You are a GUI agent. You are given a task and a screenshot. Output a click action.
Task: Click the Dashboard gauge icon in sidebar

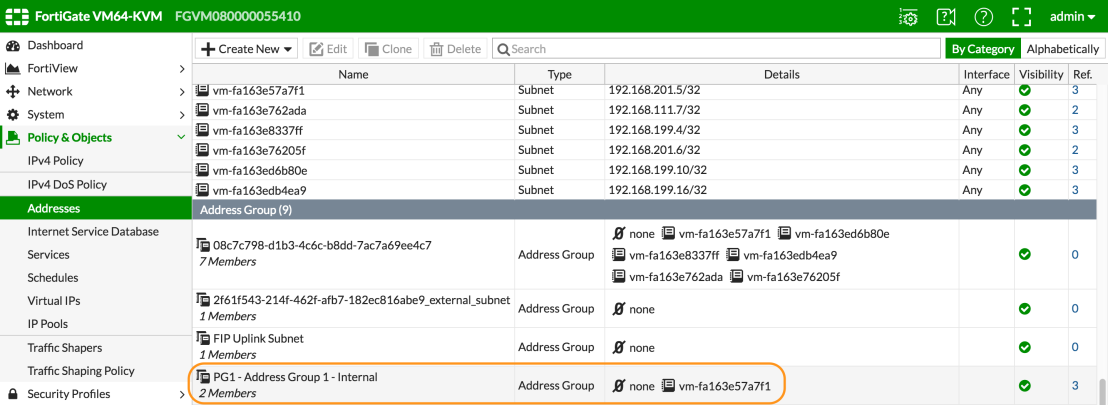point(12,46)
